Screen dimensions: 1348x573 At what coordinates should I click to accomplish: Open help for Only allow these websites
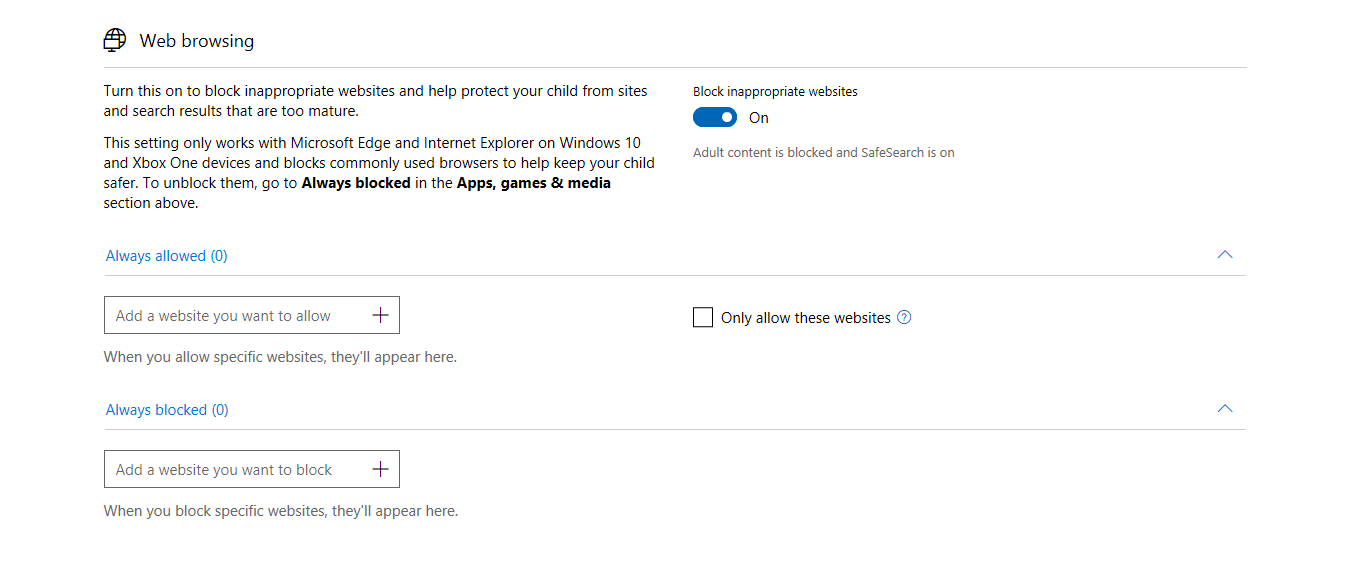point(904,318)
